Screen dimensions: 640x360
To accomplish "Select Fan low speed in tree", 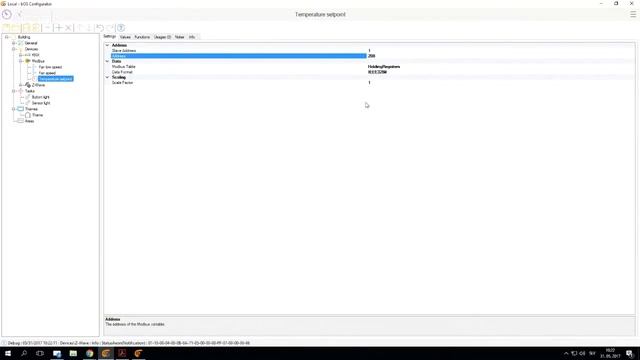I will (x=50, y=67).
